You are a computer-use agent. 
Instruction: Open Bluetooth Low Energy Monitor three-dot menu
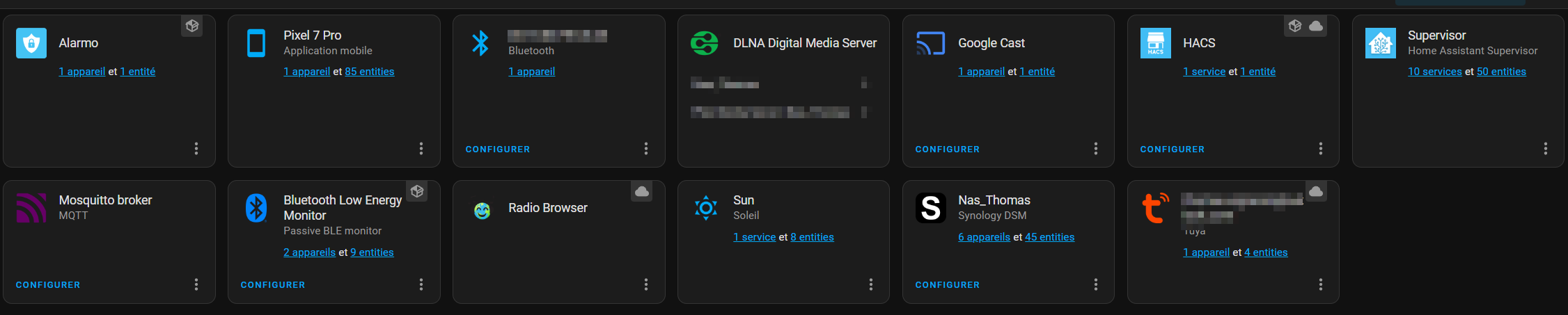click(421, 284)
